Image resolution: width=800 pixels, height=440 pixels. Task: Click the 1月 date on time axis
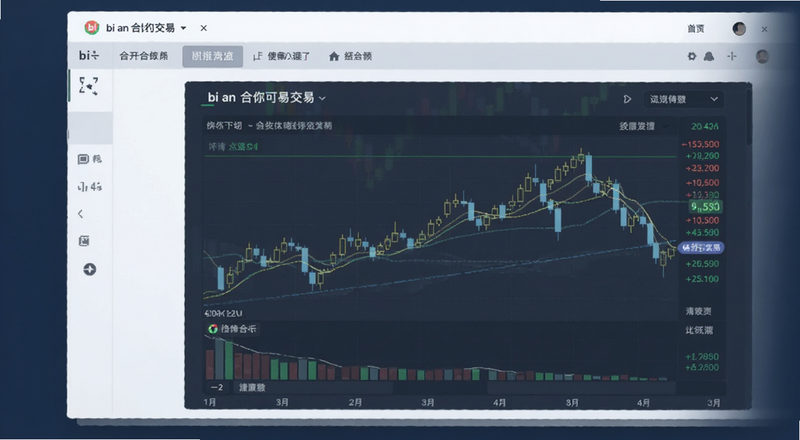210,403
